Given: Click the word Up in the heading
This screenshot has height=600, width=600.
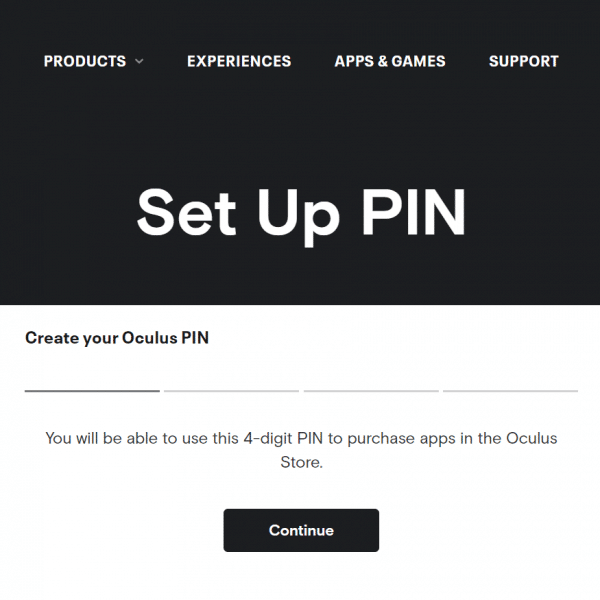Looking at the screenshot, I should [x=298, y=217].
